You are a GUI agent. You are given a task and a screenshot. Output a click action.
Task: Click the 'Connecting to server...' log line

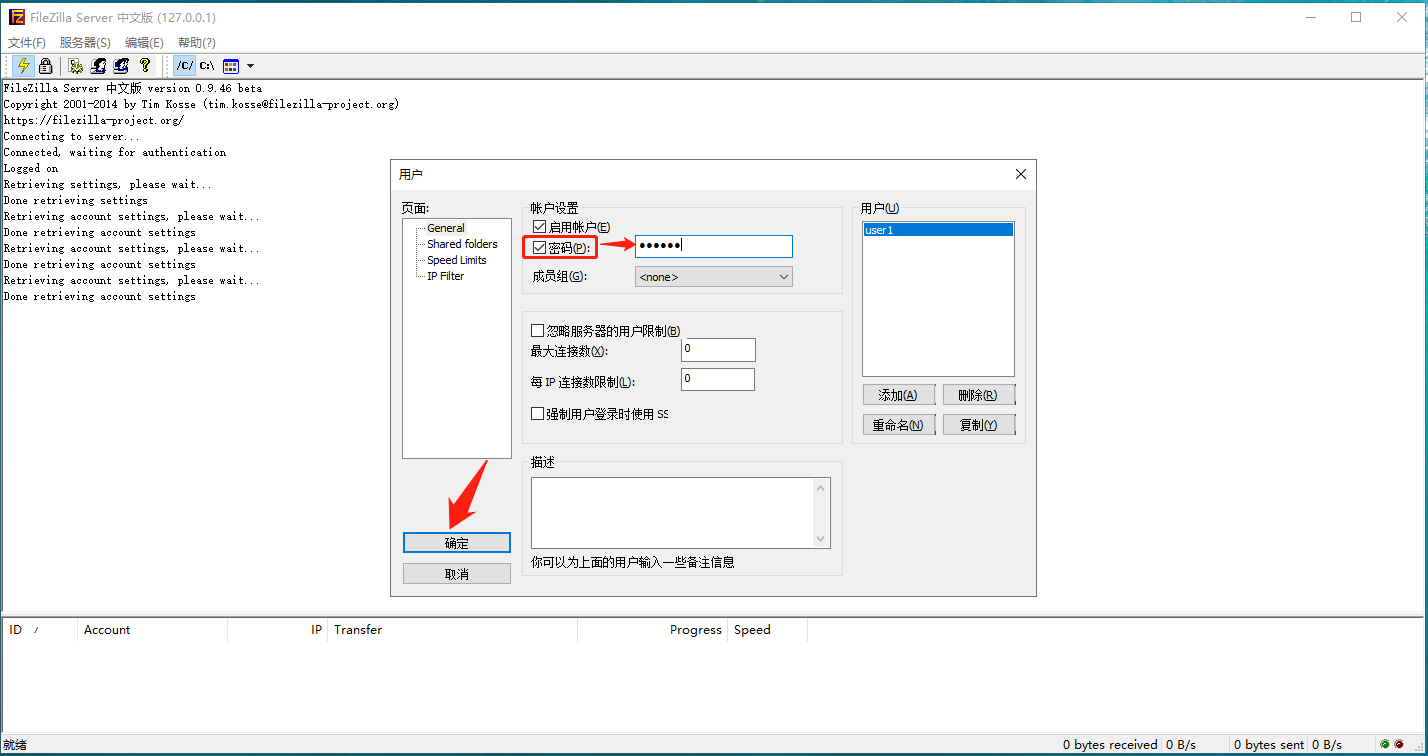pyautogui.click(x=72, y=136)
